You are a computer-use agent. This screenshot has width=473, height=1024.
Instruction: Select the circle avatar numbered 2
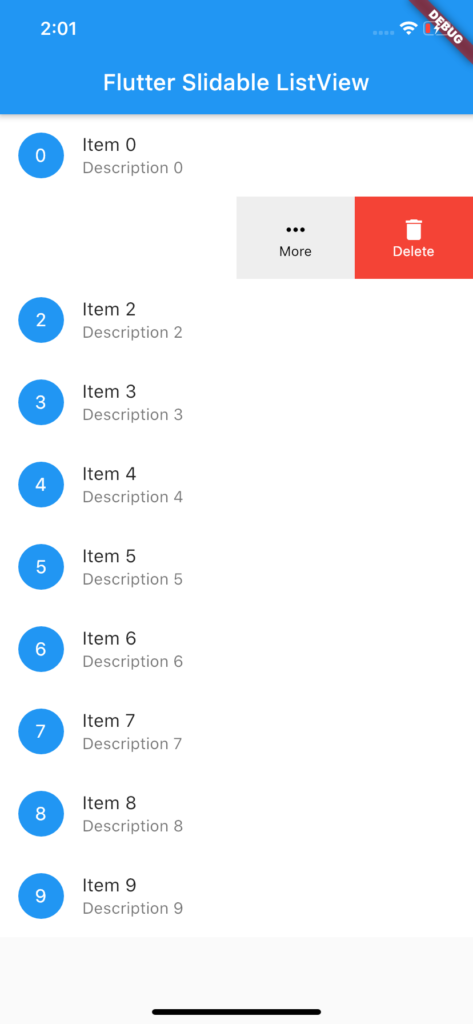point(41,320)
